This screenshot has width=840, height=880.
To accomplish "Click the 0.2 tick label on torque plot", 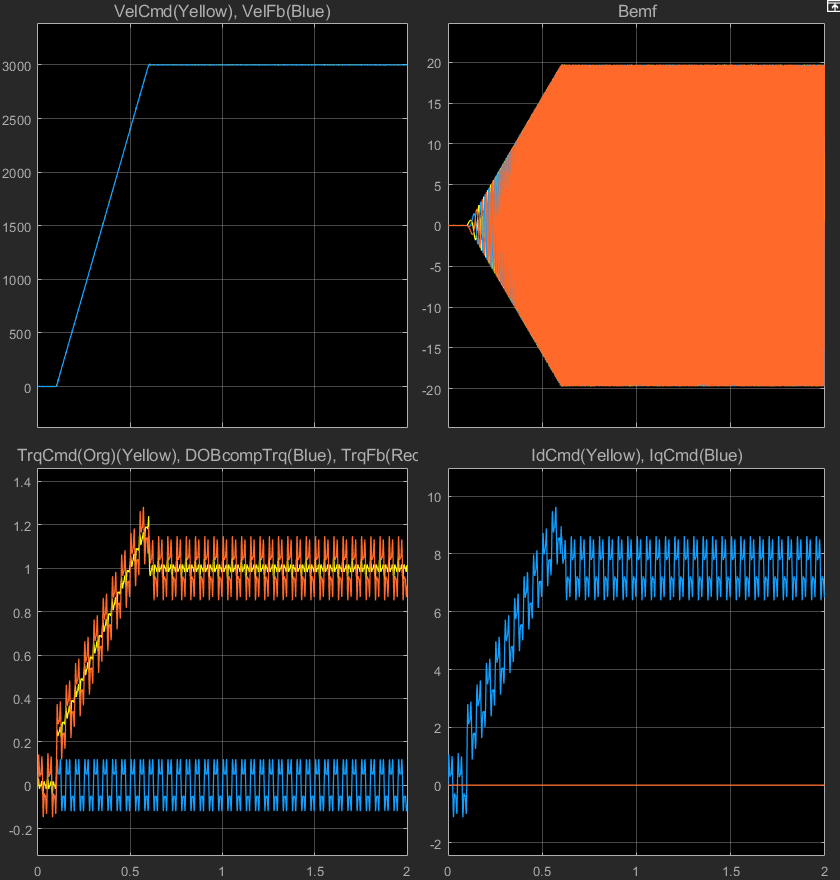I will [x=22, y=743].
